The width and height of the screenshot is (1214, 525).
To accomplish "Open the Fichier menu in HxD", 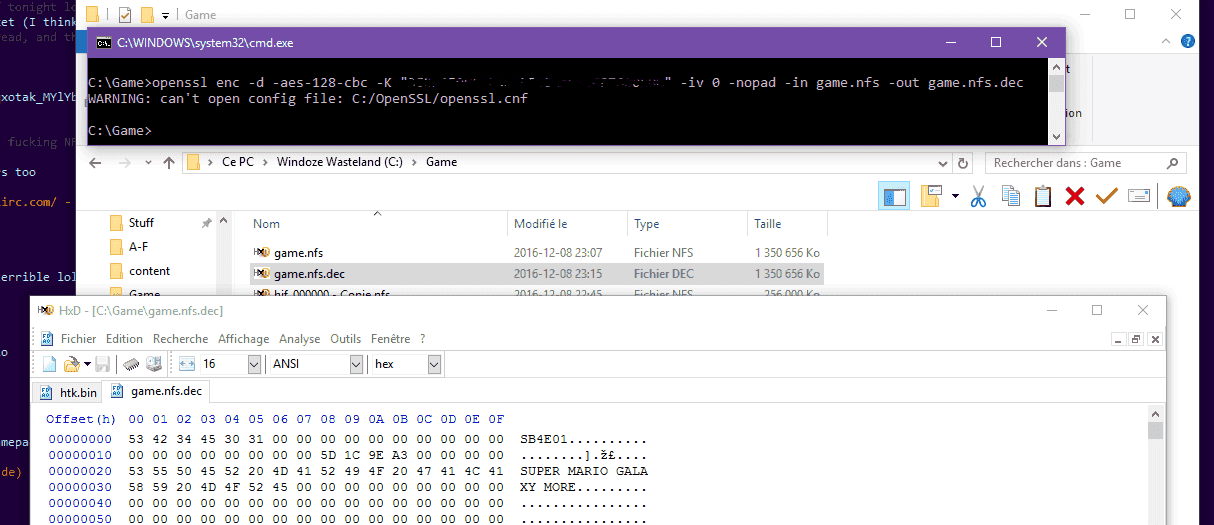I will point(79,339).
